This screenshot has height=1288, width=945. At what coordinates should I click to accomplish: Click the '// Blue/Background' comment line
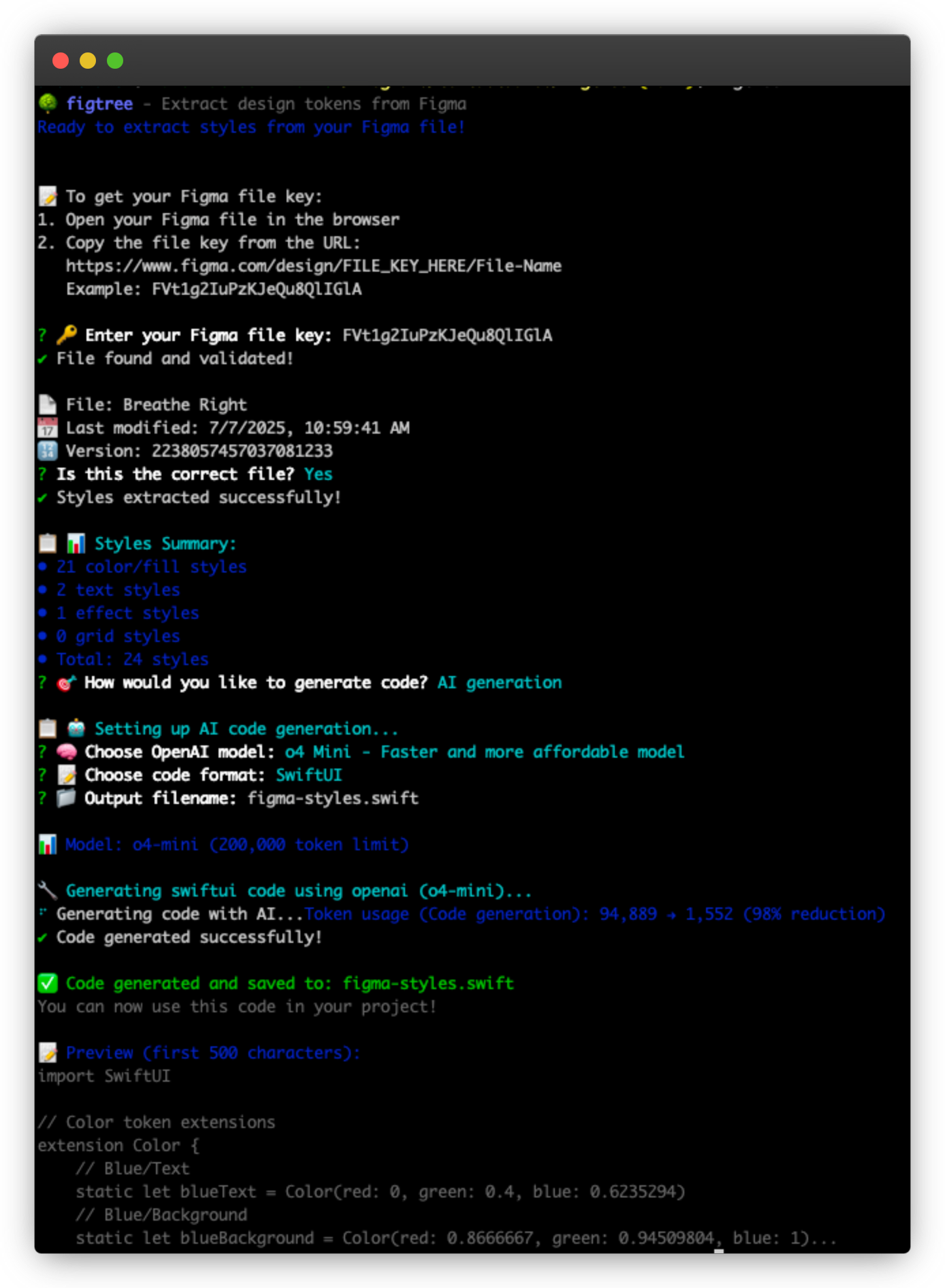(x=161, y=1214)
